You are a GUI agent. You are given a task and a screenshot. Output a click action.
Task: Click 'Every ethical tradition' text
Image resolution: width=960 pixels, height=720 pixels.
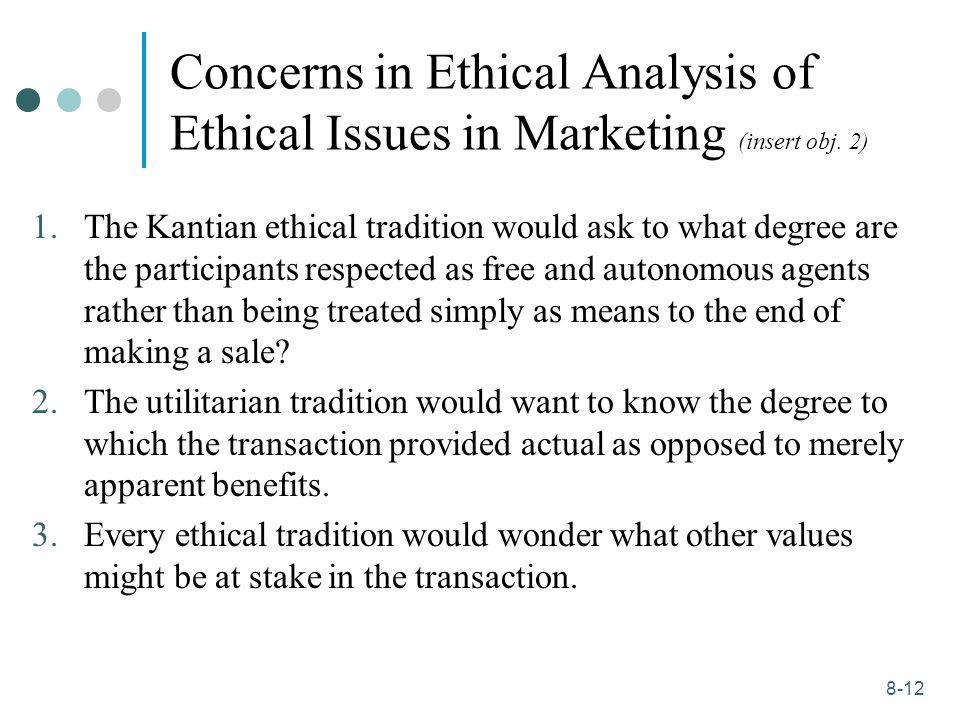(x=238, y=536)
